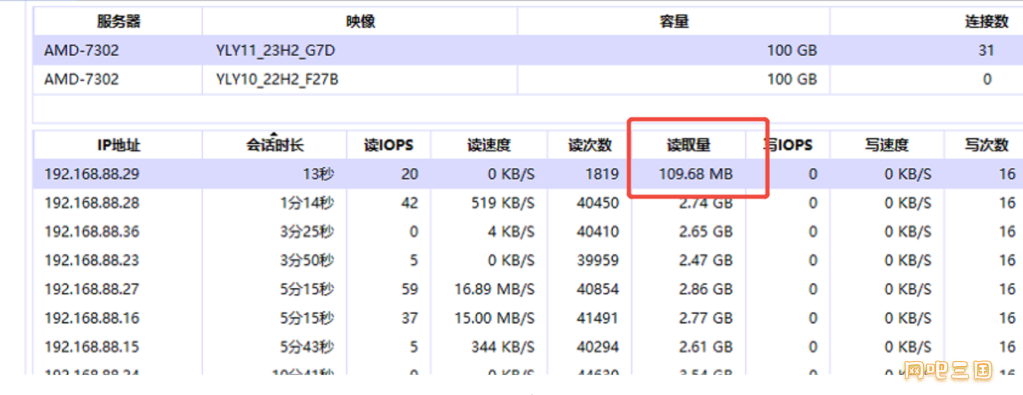The width and height of the screenshot is (1023, 395).
Task: Click the read count 1819 cell
Action: tap(602, 174)
